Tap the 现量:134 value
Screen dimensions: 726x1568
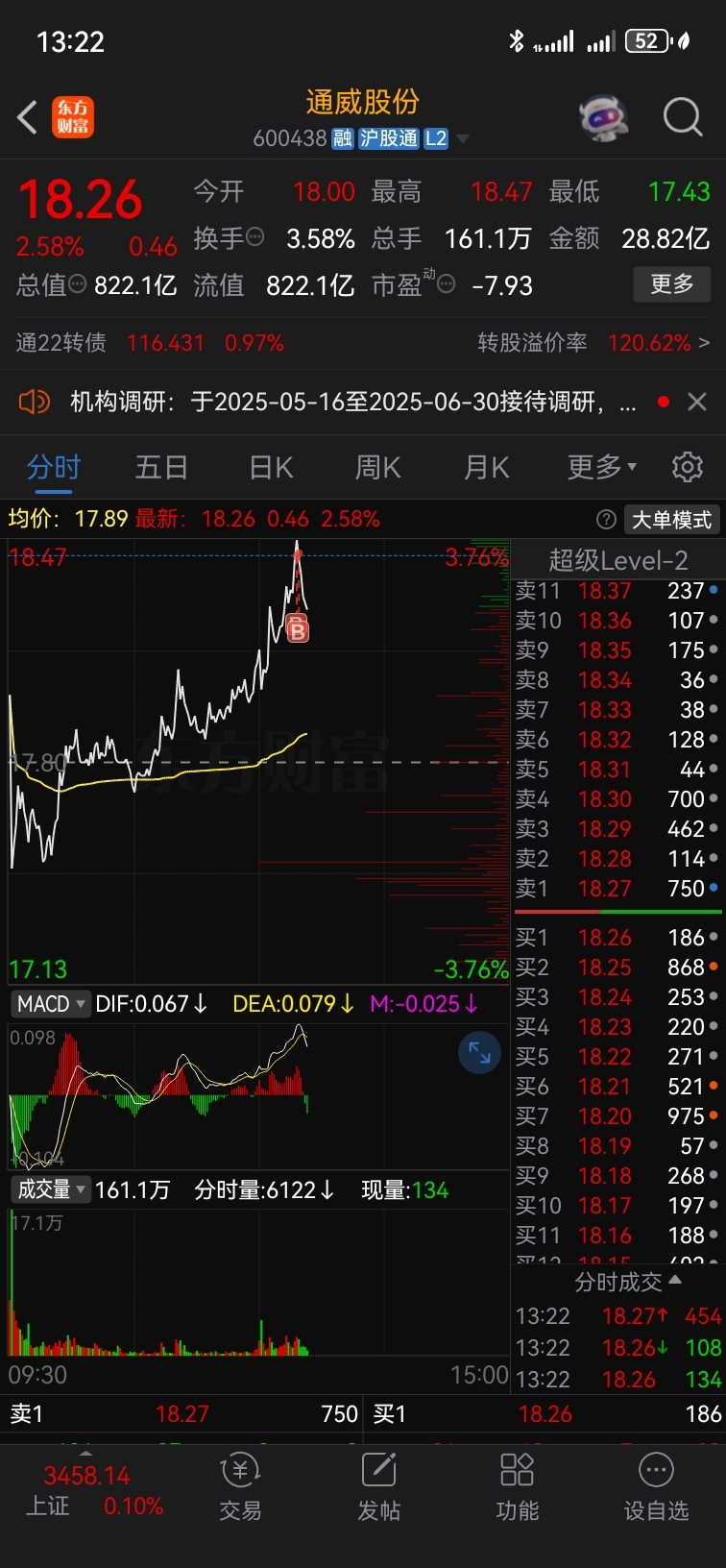pos(405,1190)
